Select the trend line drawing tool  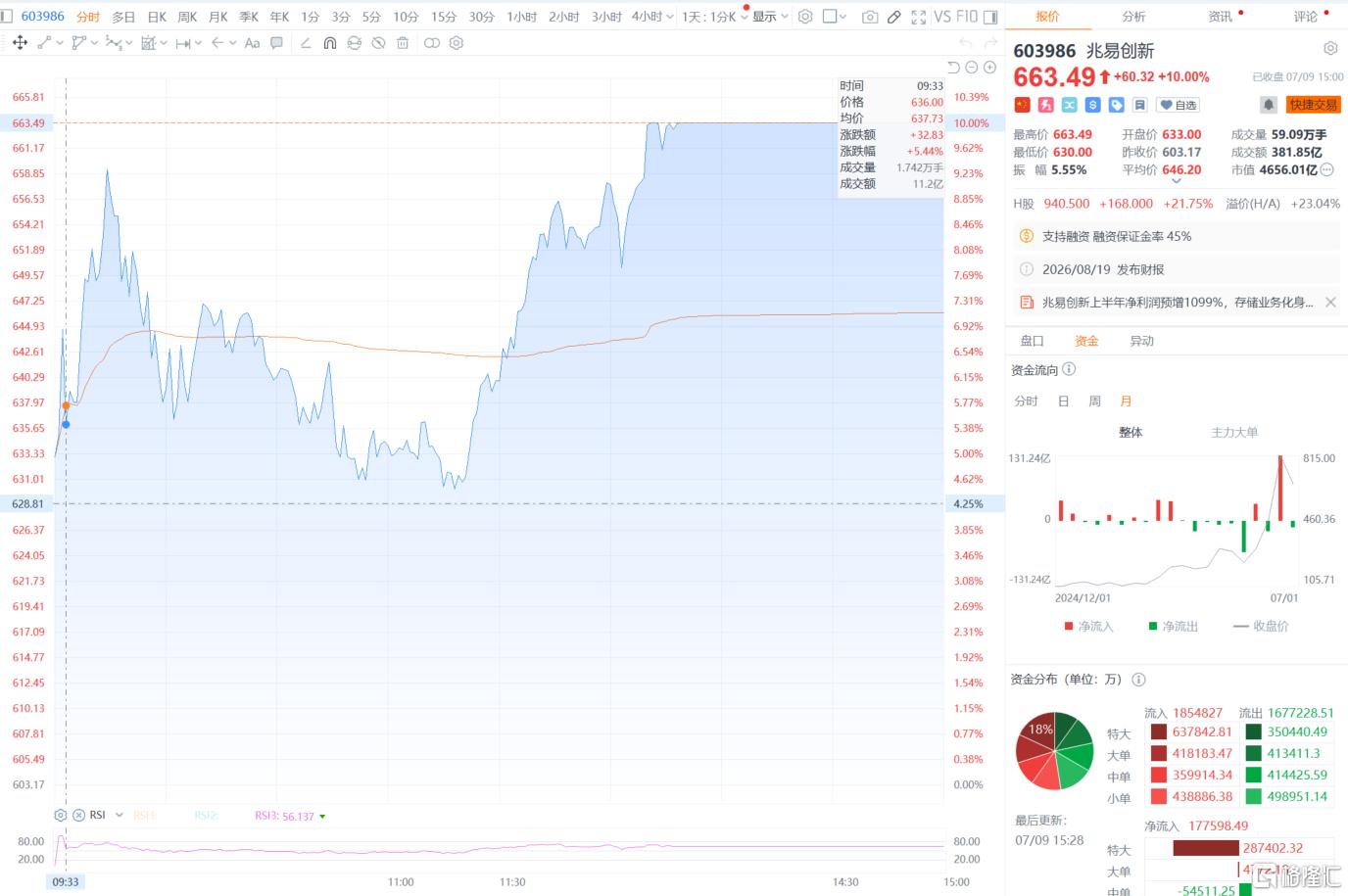(x=44, y=43)
